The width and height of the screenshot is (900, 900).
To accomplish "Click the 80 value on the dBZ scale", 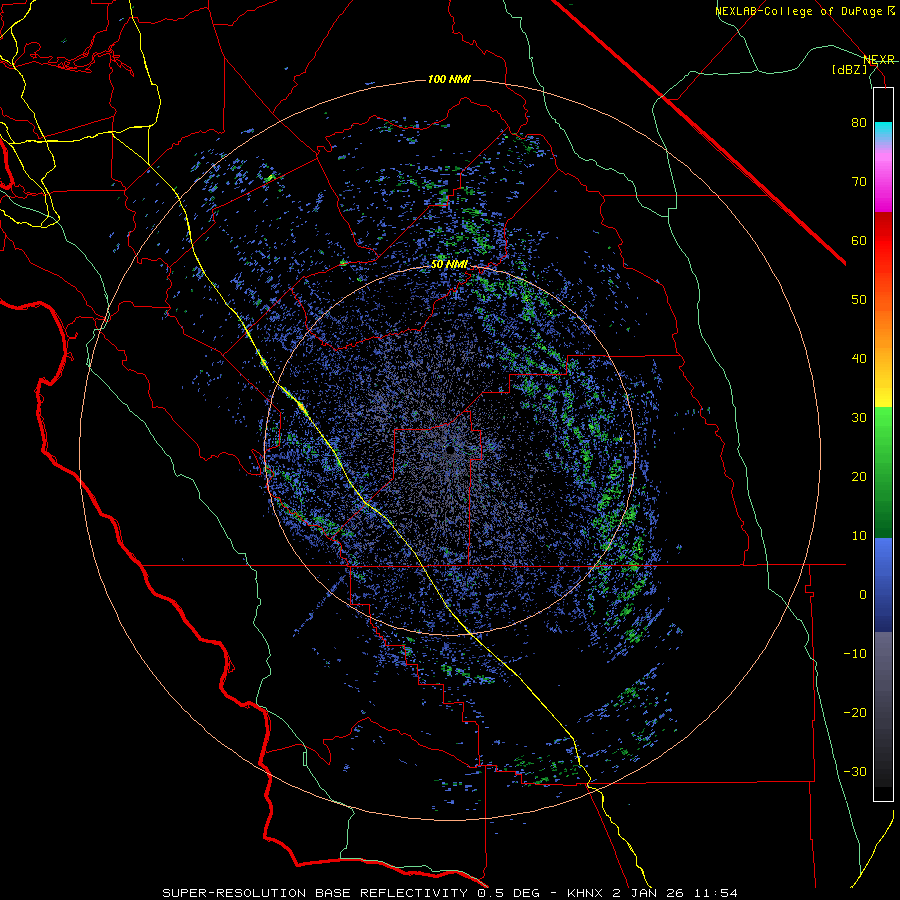I will pyautogui.click(x=859, y=122).
